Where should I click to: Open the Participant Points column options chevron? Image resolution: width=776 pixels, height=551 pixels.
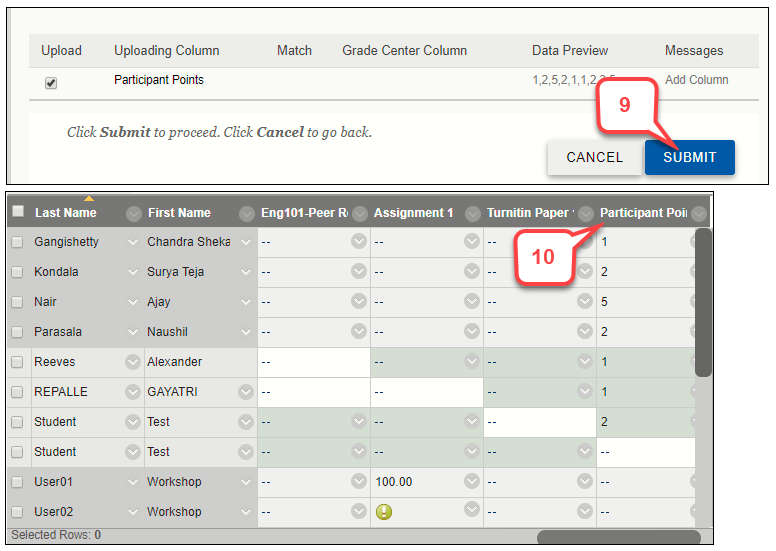click(698, 213)
